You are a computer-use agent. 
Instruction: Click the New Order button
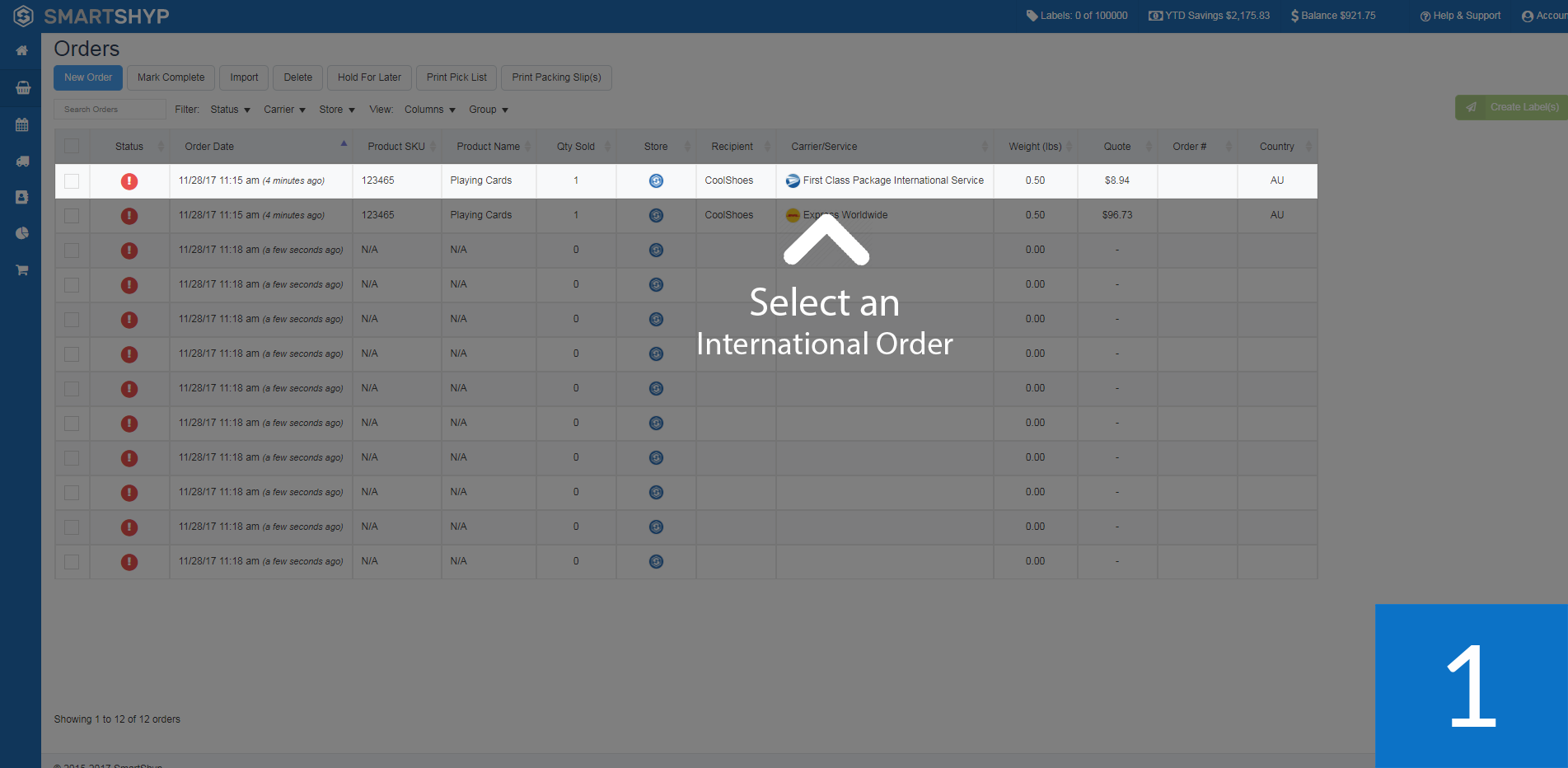click(88, 77)
